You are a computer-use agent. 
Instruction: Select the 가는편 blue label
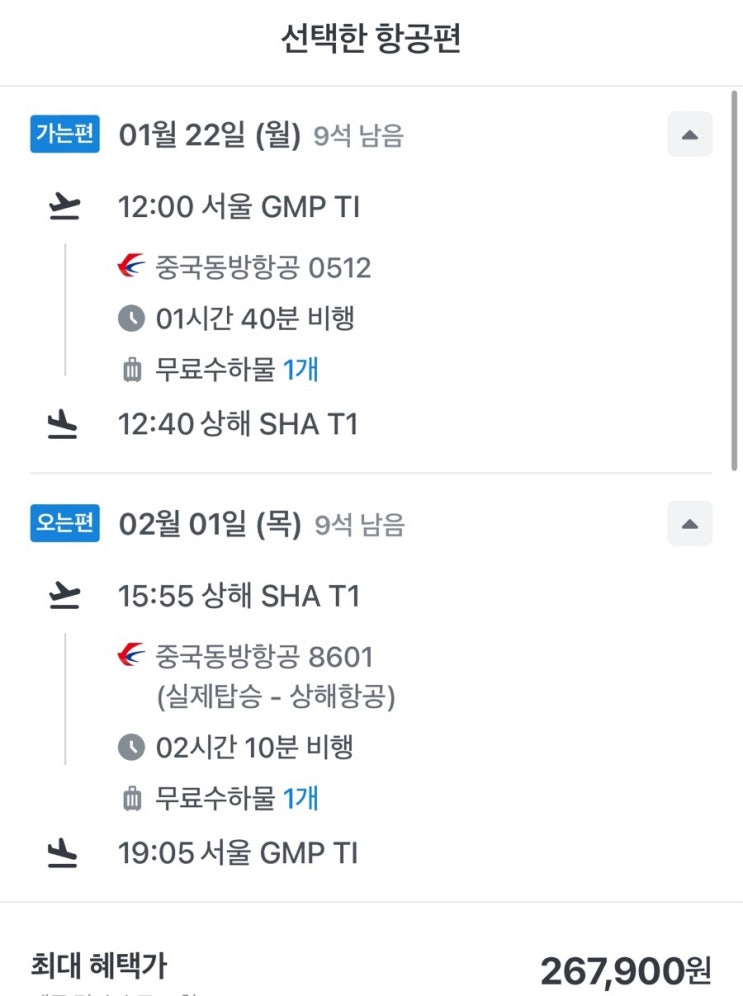pos(65,133)
